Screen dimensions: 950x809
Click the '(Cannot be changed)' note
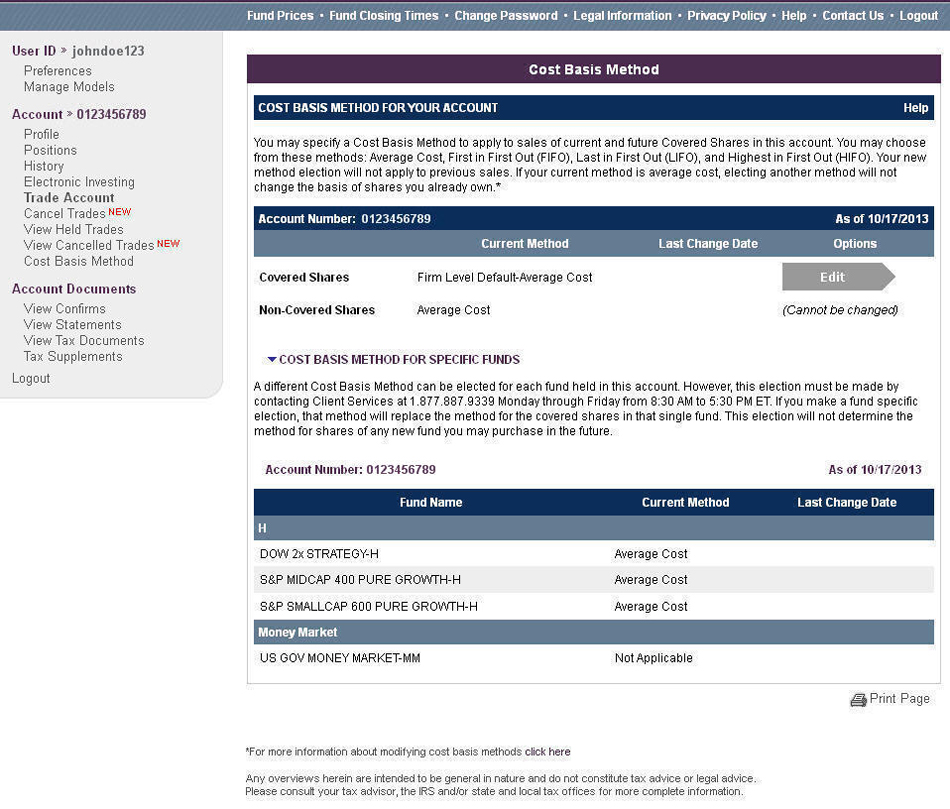(840, 310)
